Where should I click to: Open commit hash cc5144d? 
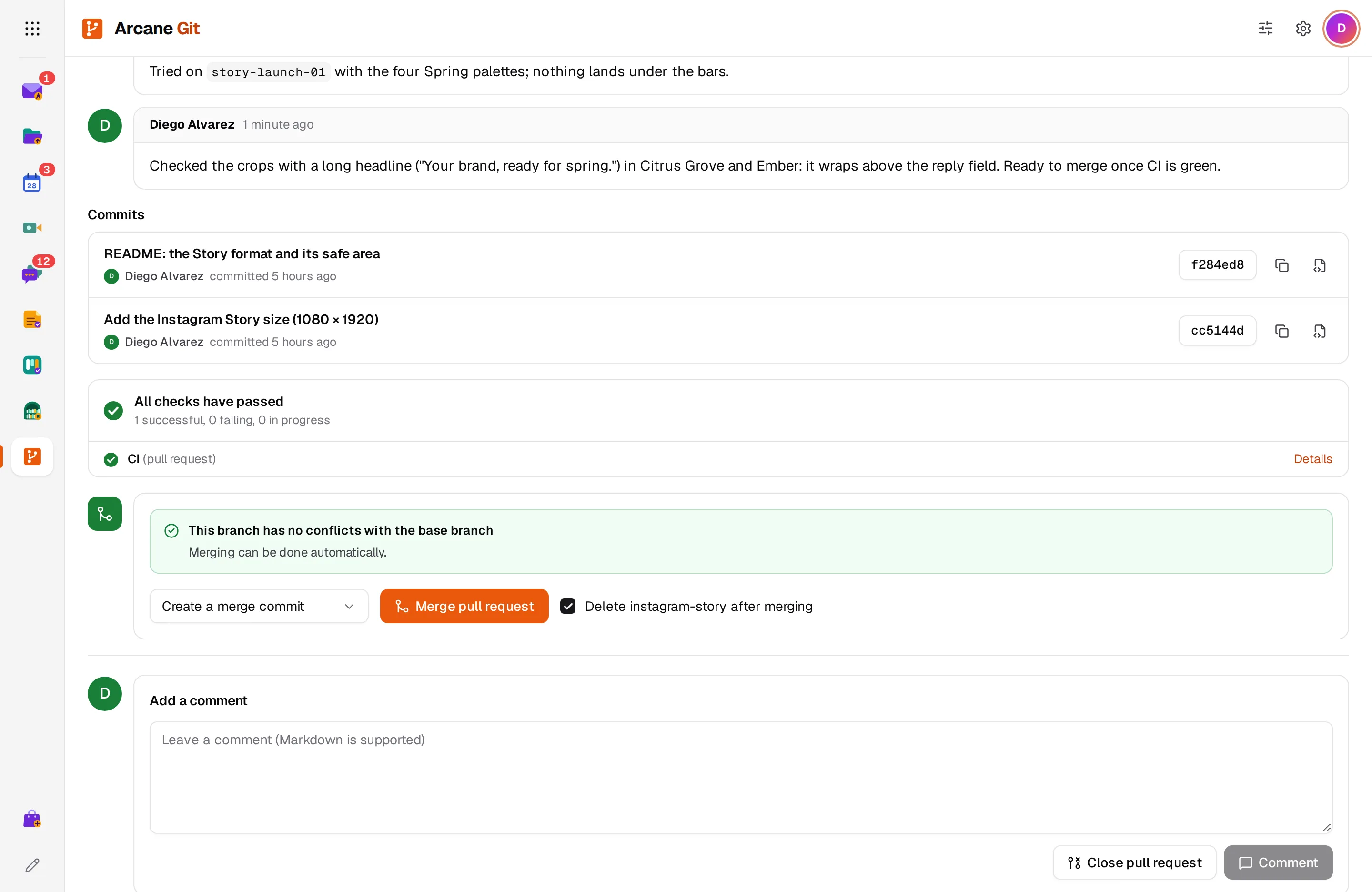[x=1217, y=331]
